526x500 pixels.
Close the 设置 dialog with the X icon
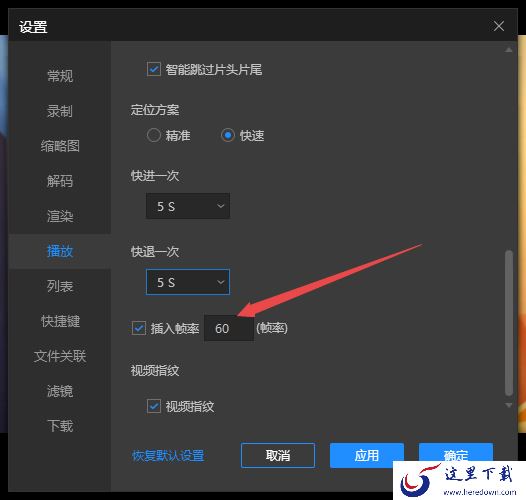click(x=498, y=26)
